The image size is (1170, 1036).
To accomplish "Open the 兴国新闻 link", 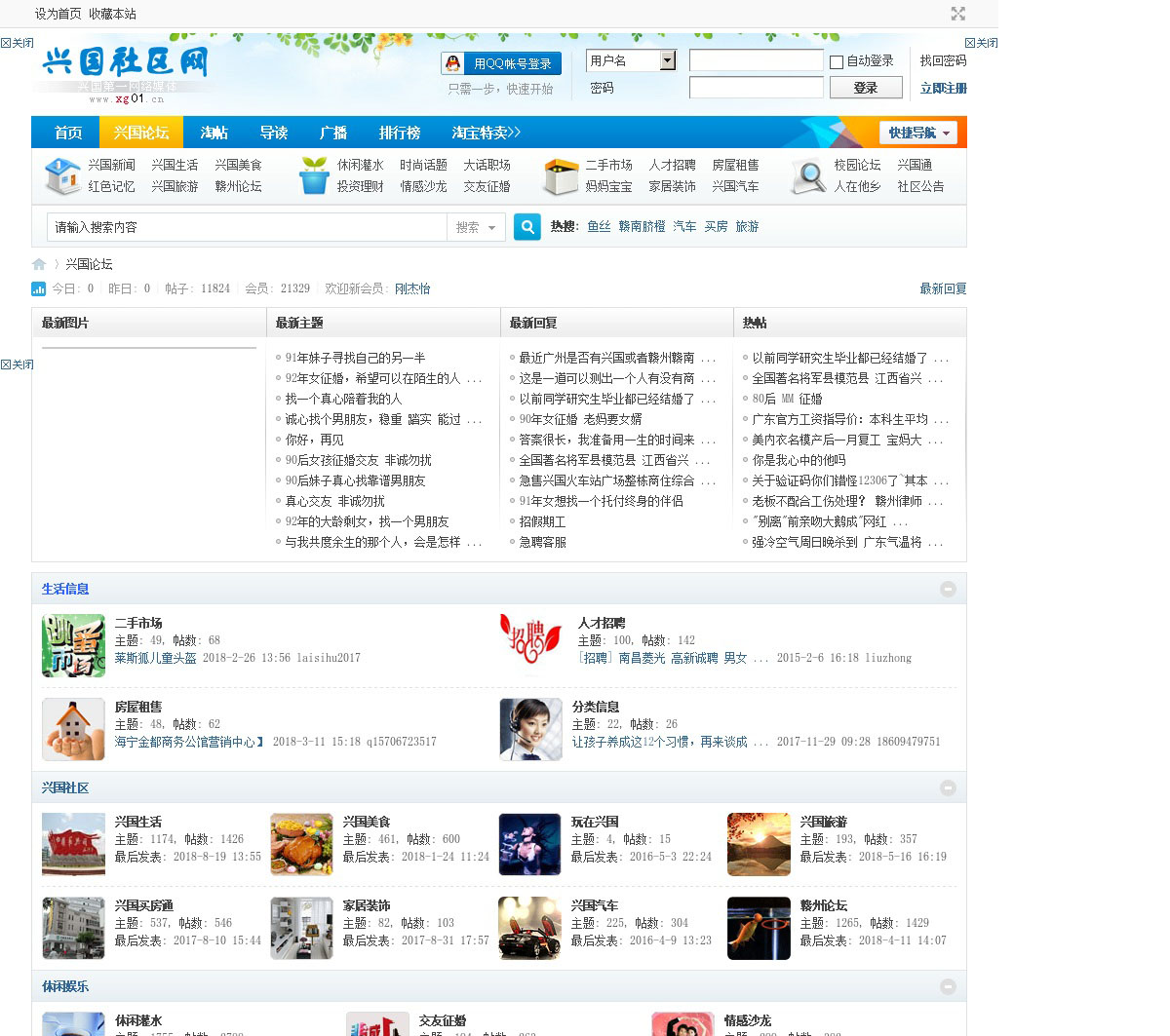I will point(111,165).
